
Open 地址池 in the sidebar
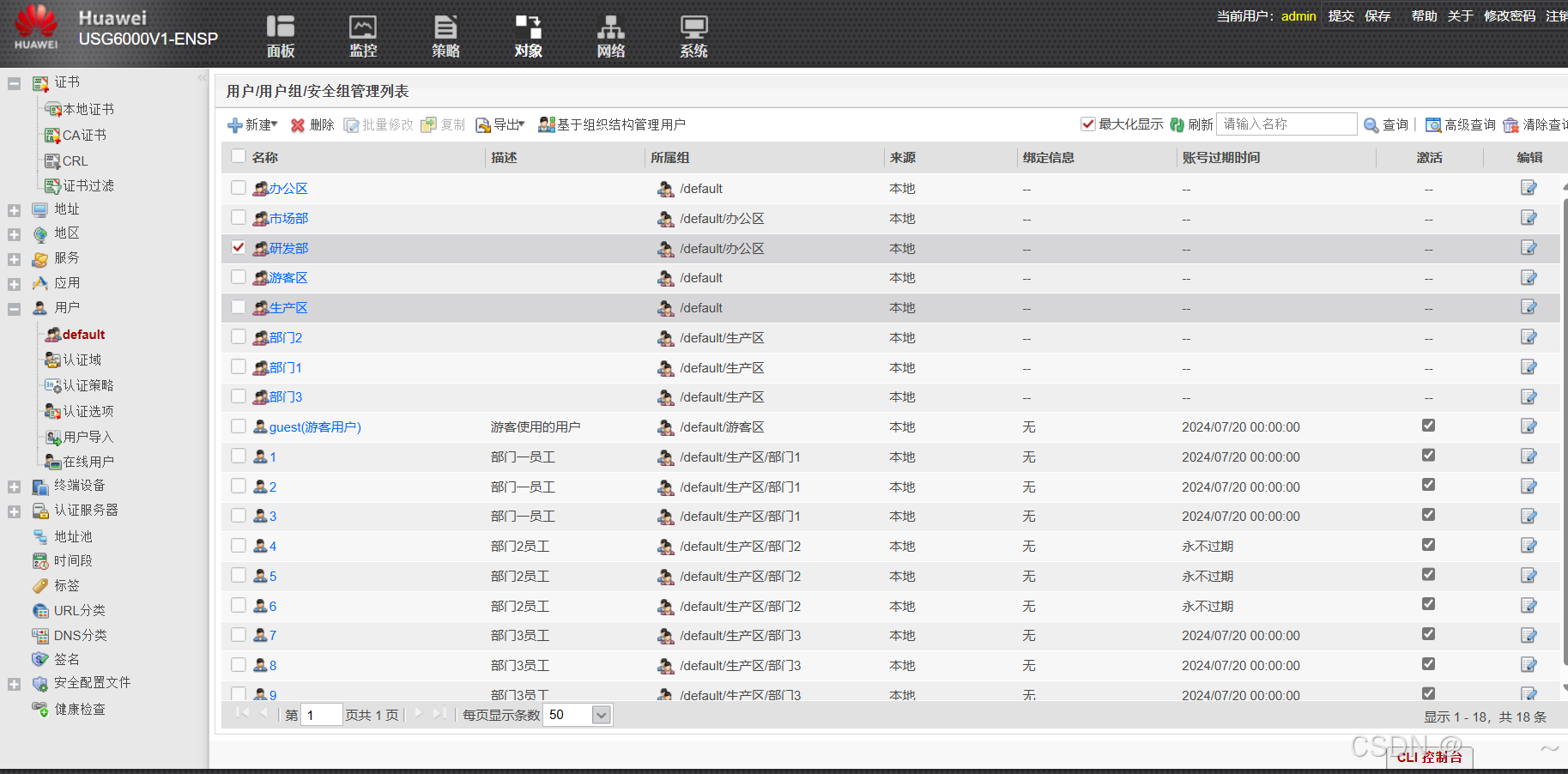pyautogui.click(x=73, y=537)
